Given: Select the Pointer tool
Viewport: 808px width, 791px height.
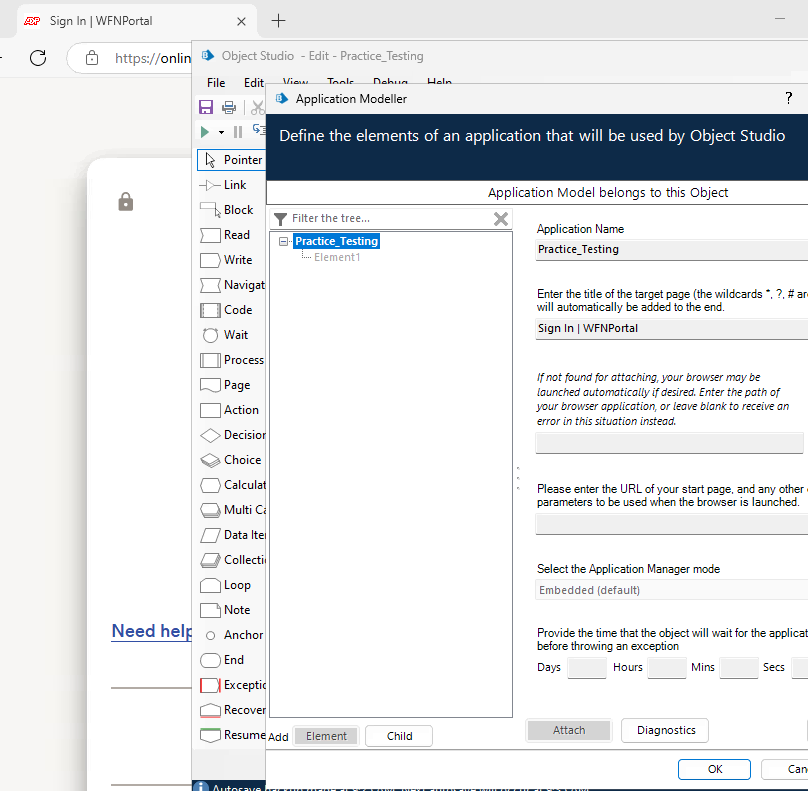Looking at the screenshot, I should pyautogui.click(x=231, y=160).
